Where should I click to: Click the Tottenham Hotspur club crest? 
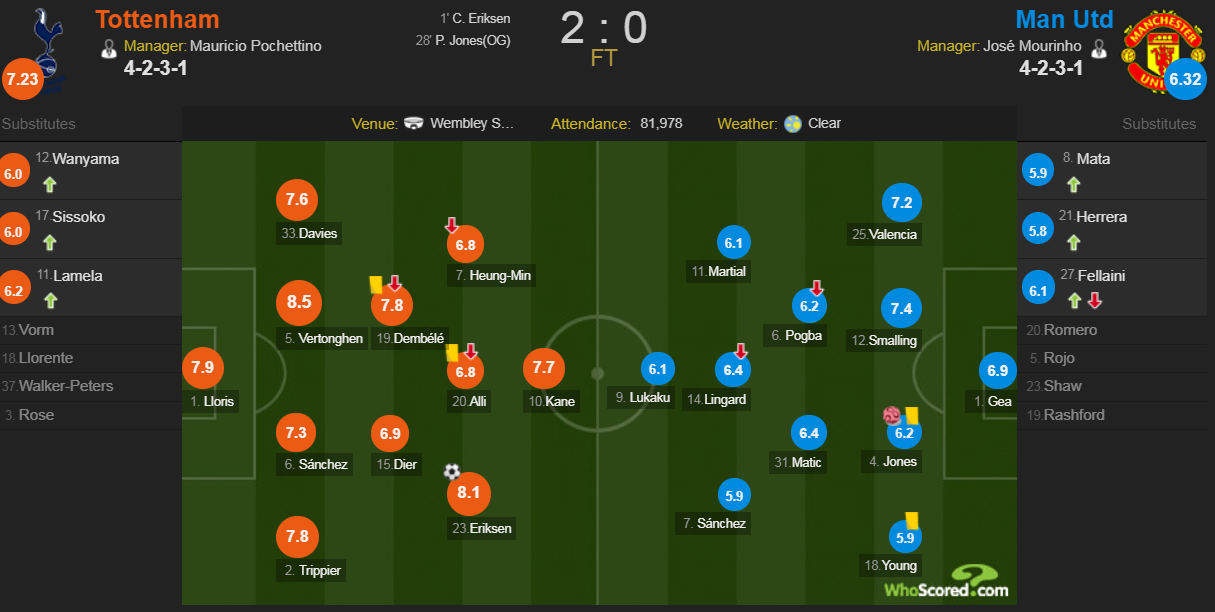click(42, 40)
